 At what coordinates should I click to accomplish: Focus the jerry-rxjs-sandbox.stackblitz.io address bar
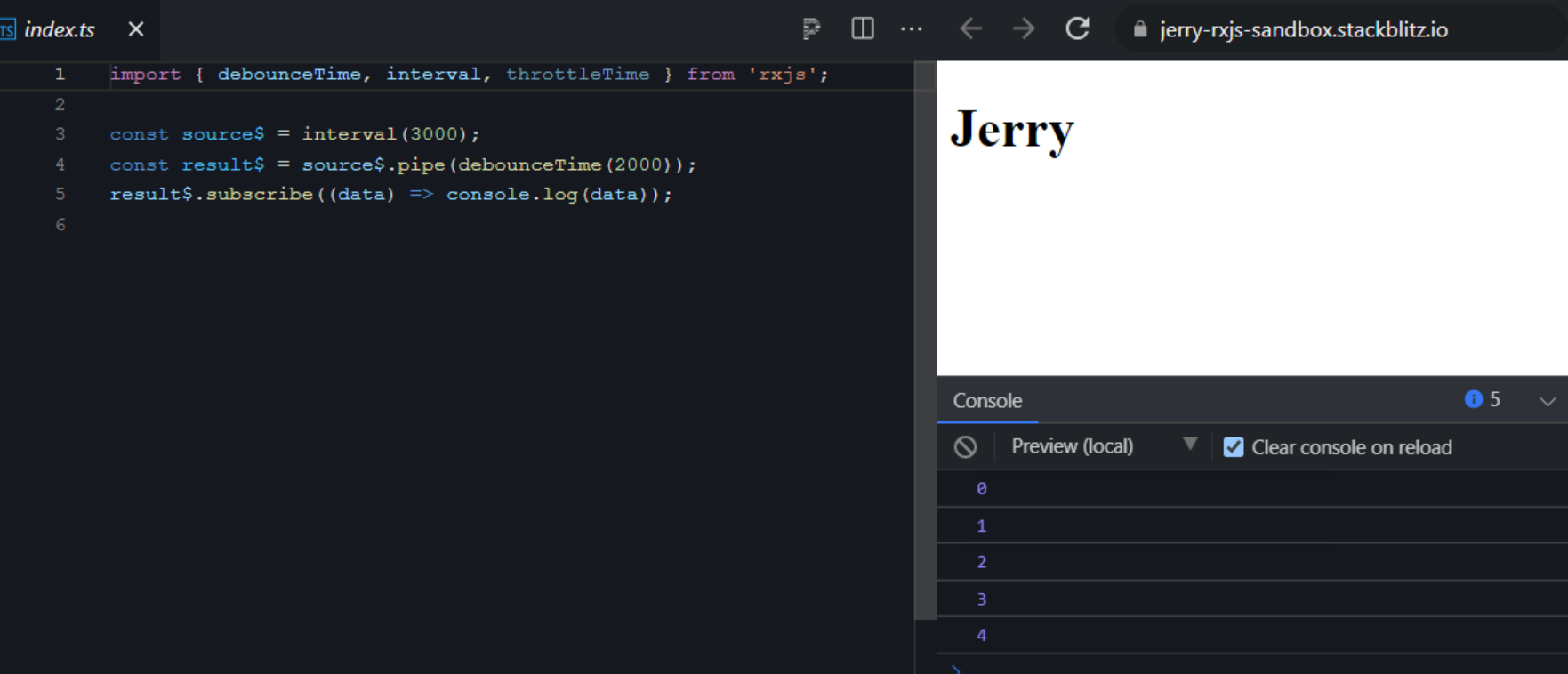tap(1304, 29)
